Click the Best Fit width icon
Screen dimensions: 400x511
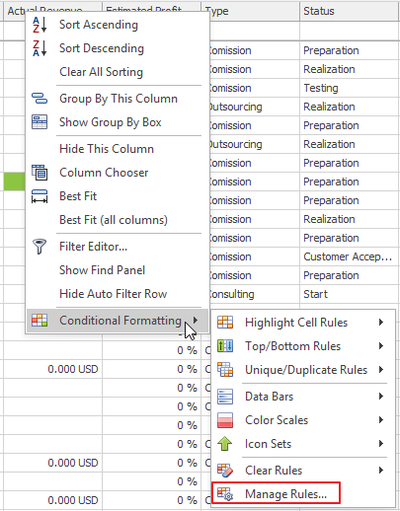click(40, 196)
